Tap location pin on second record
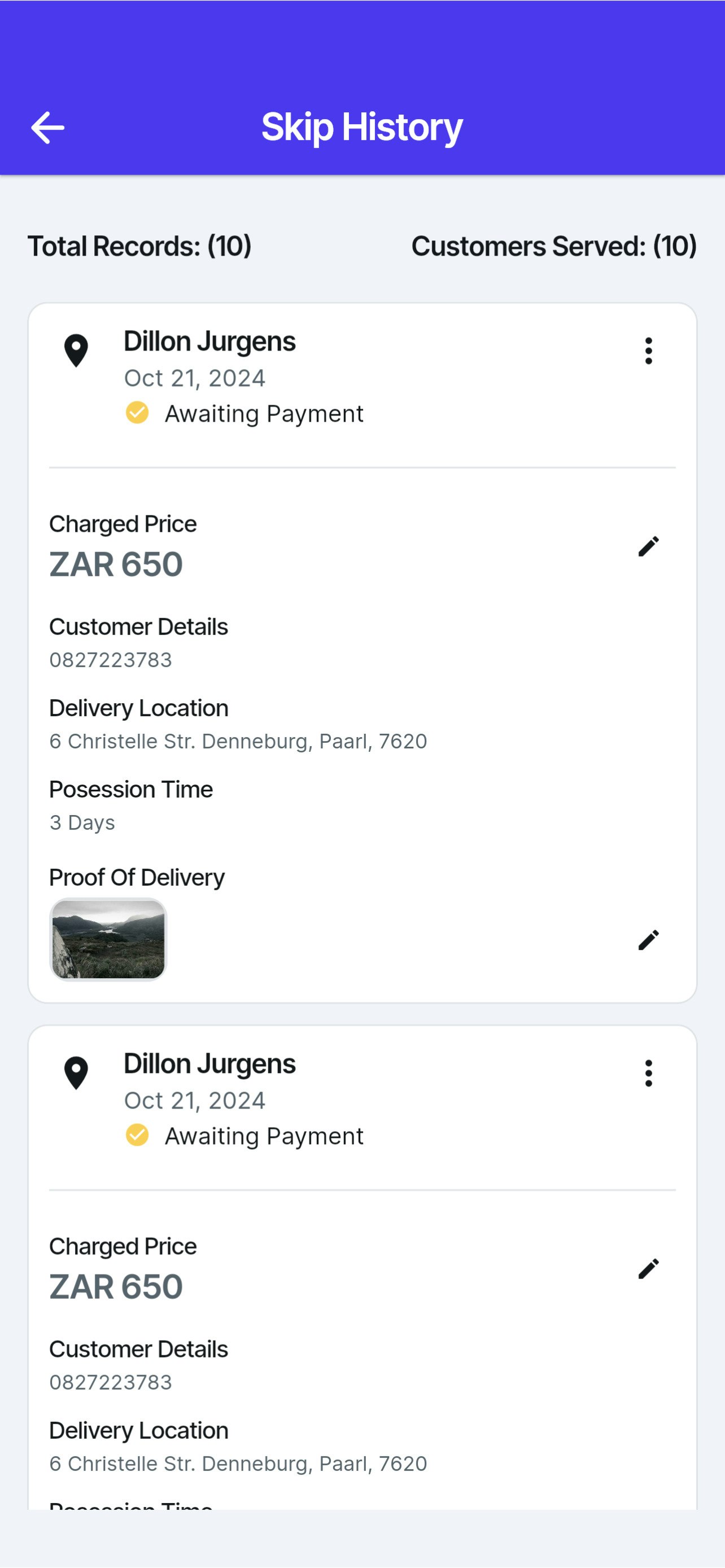The width and height of the screenshot is (725, 1568). (76, 1073)
